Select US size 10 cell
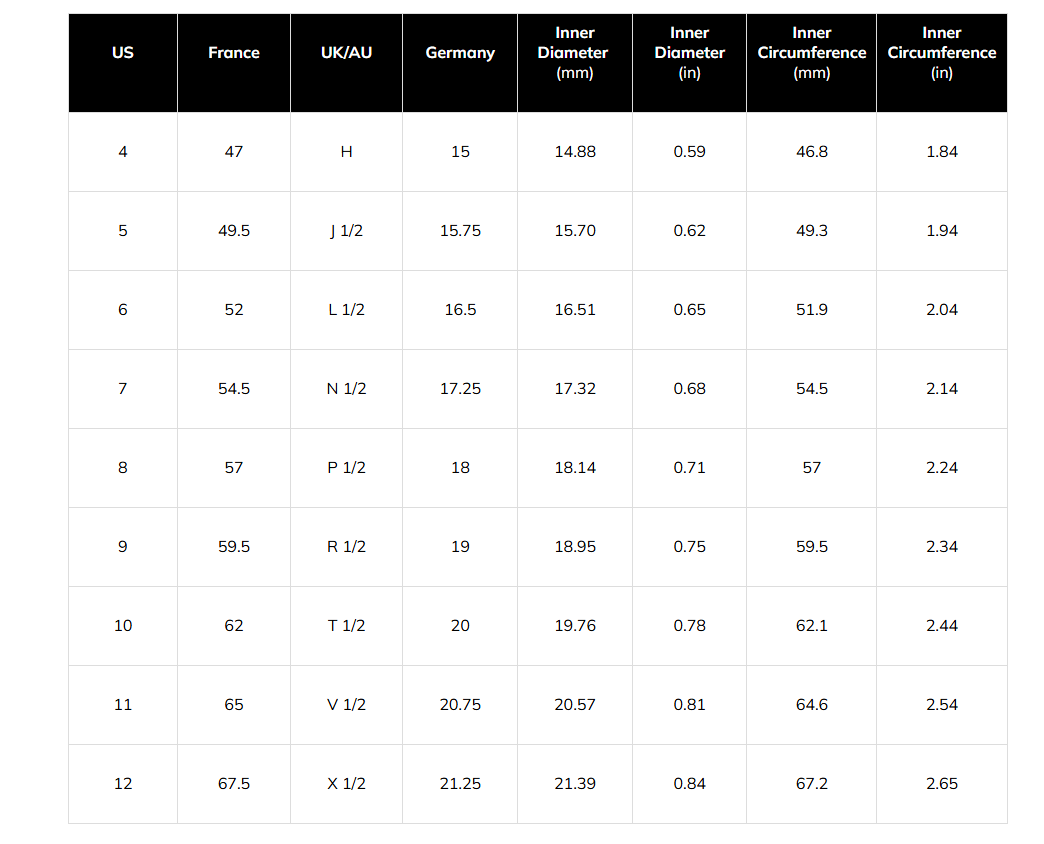The height and width of the screenshot is (844, 1044). pos(123,626)
